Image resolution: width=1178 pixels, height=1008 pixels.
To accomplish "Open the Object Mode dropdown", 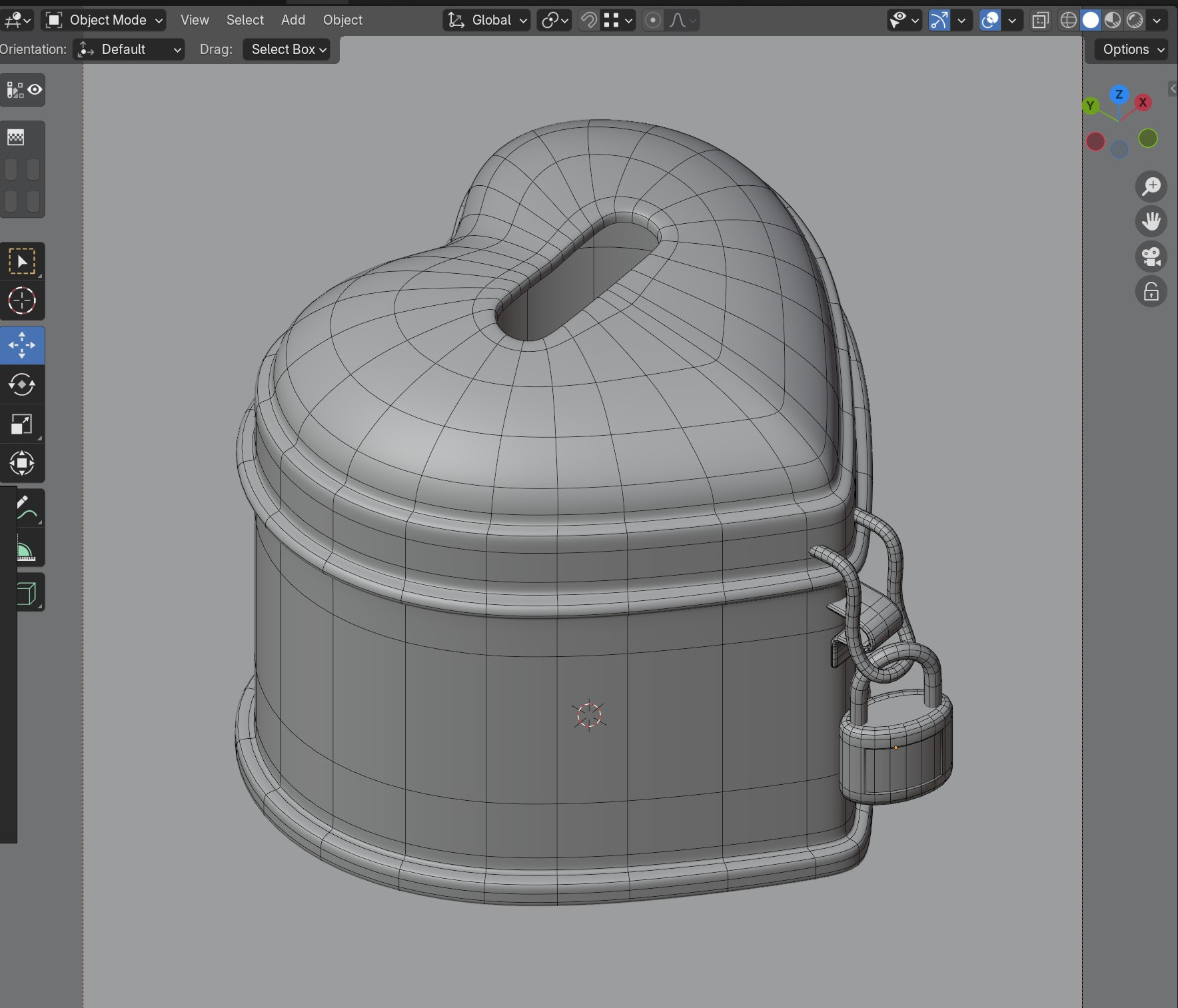I will pos(103,20).
